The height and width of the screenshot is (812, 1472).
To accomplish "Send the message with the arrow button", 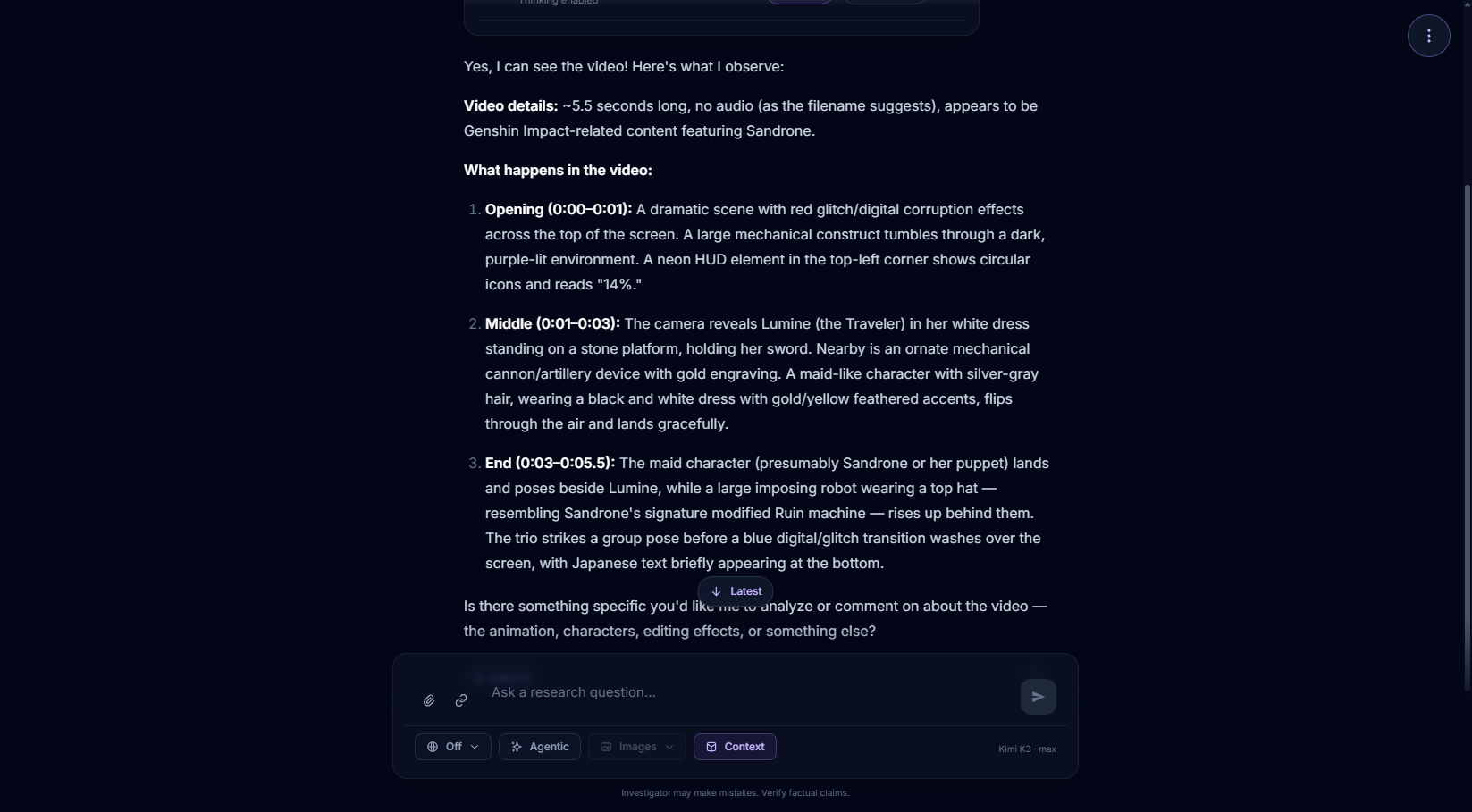I will click(1038, 697).
